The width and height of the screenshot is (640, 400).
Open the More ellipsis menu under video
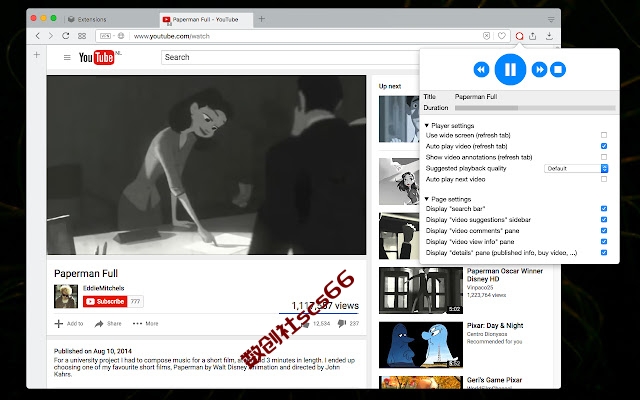click(138, 324)
